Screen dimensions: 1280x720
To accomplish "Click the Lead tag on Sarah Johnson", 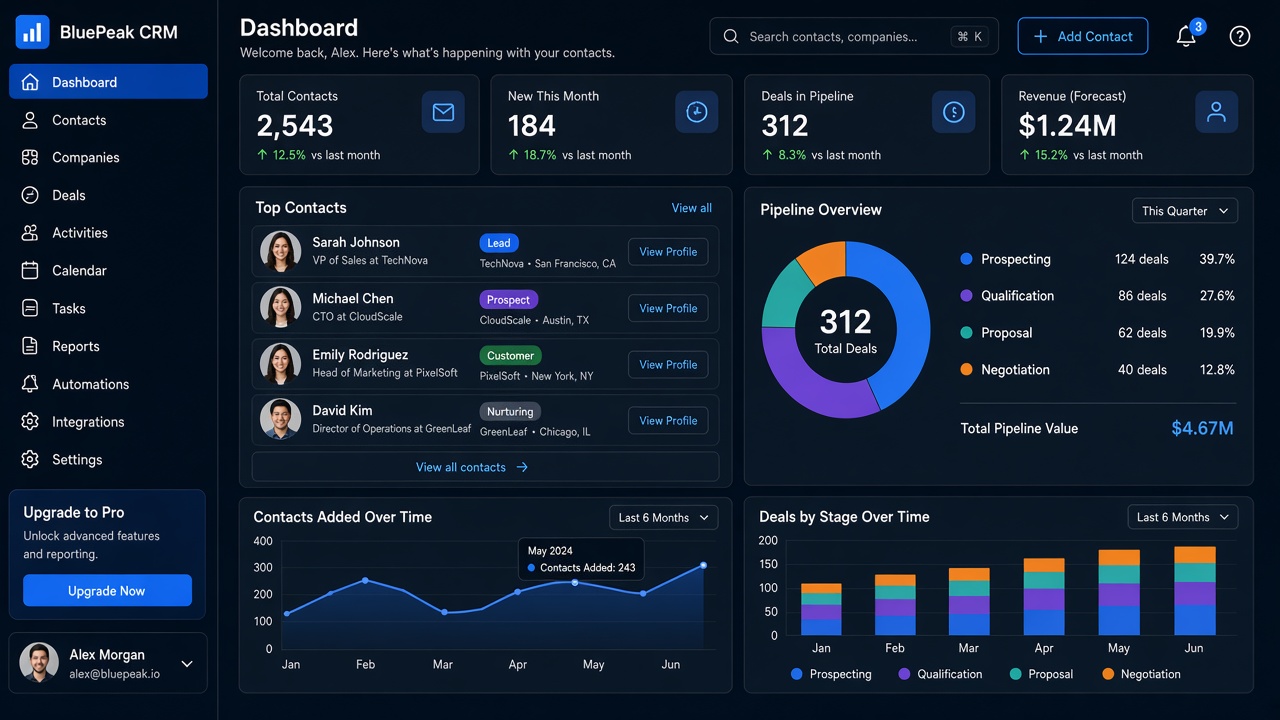I will 499,243.
